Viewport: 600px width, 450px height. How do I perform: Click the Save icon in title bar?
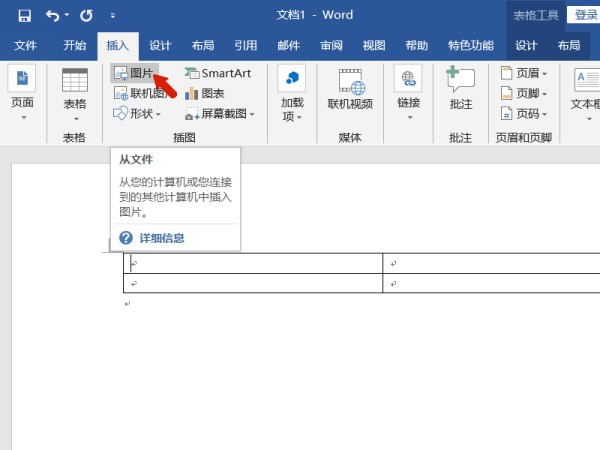coord(24,16)
